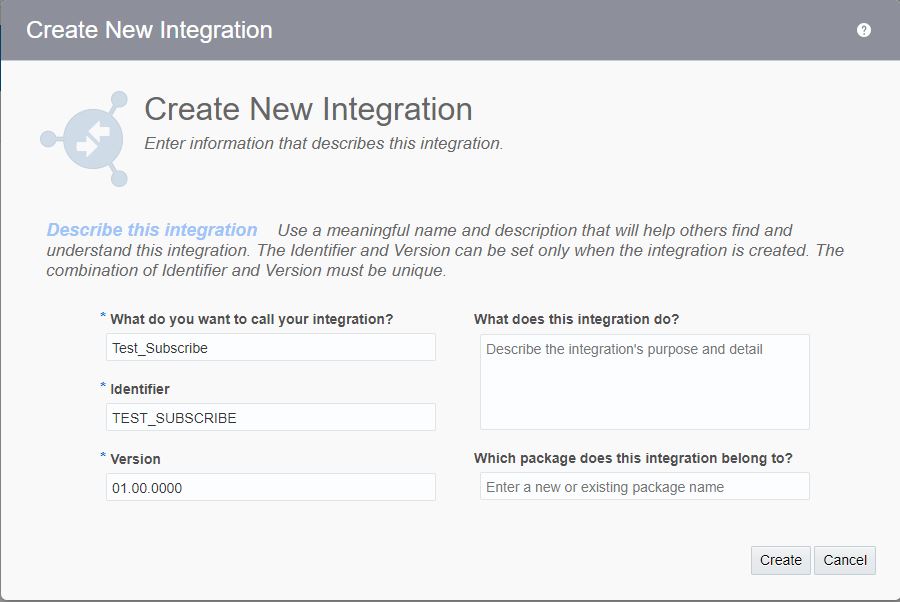Open the help question mark icon
This screenshot has width=900, height=602.
tap(863, 30)
